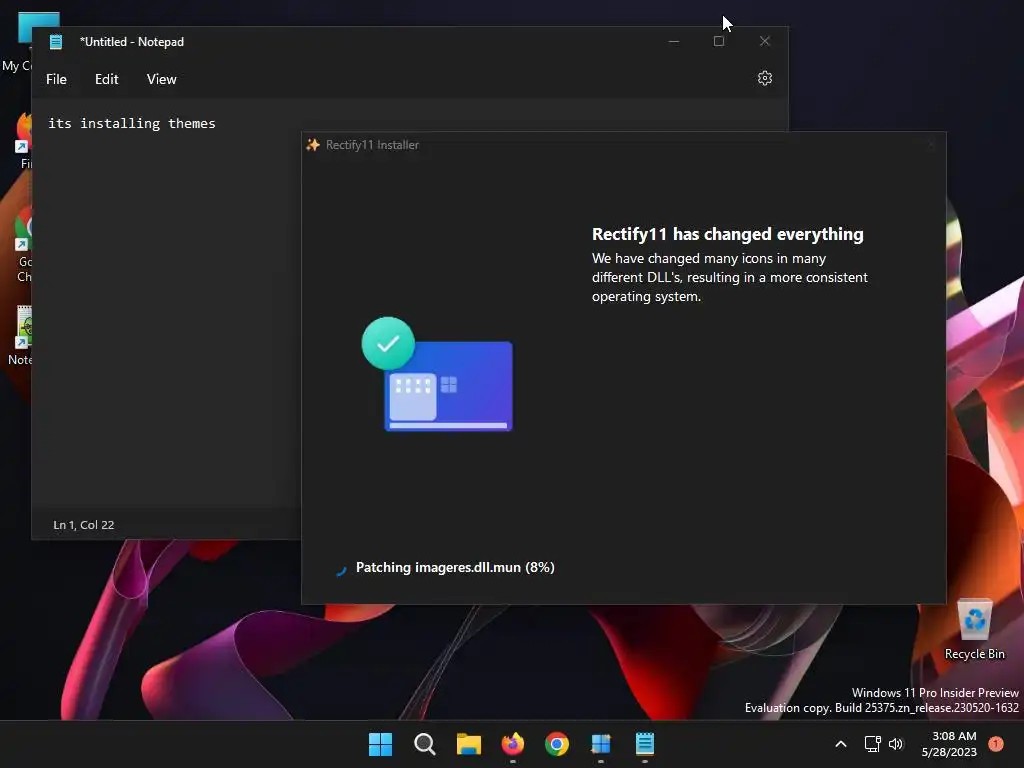1024x768 pixels.
Task: Click the Notepad document icon in title bar
Action: click(56, 42)
